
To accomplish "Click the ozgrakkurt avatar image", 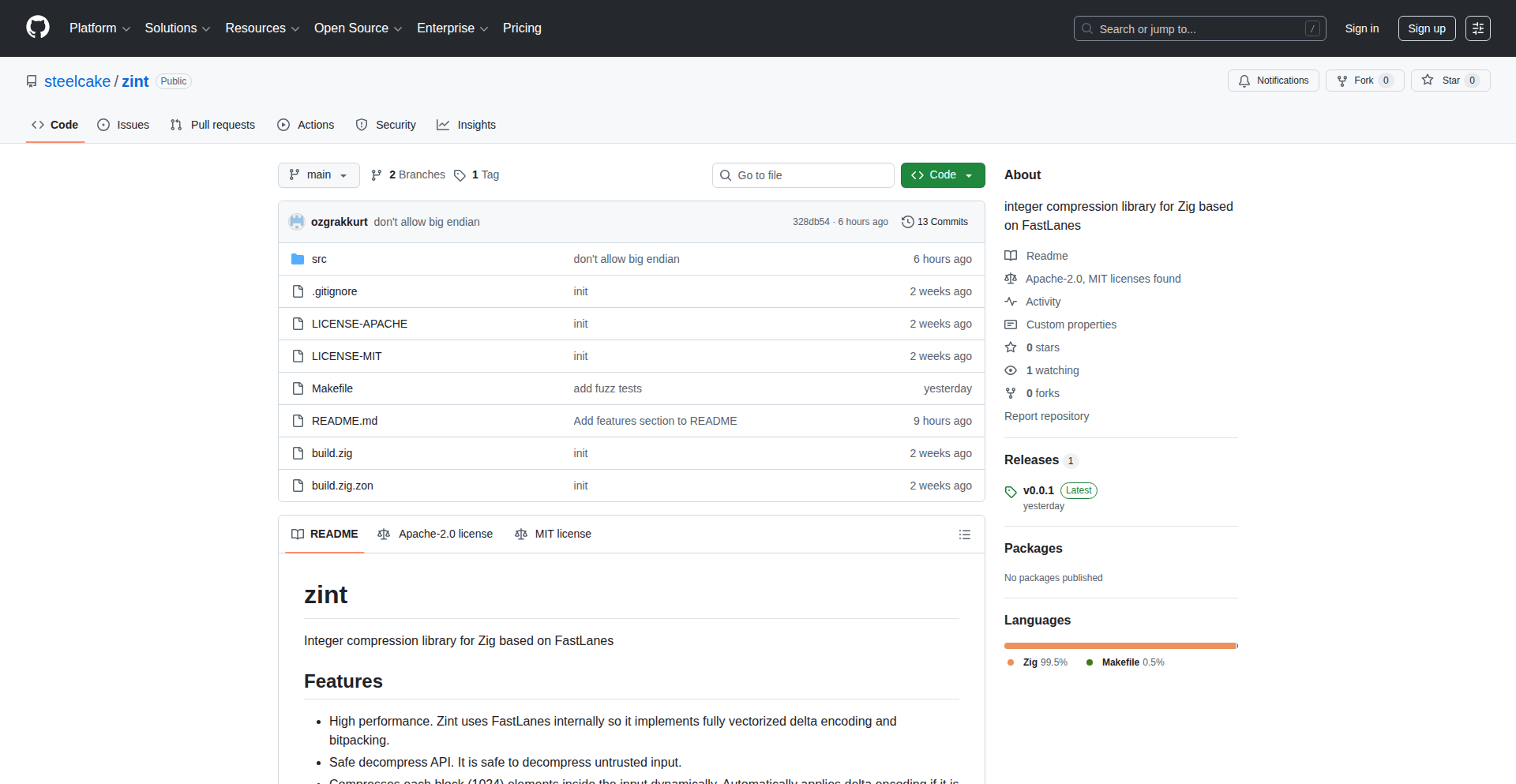I will (x=297, y=222).
